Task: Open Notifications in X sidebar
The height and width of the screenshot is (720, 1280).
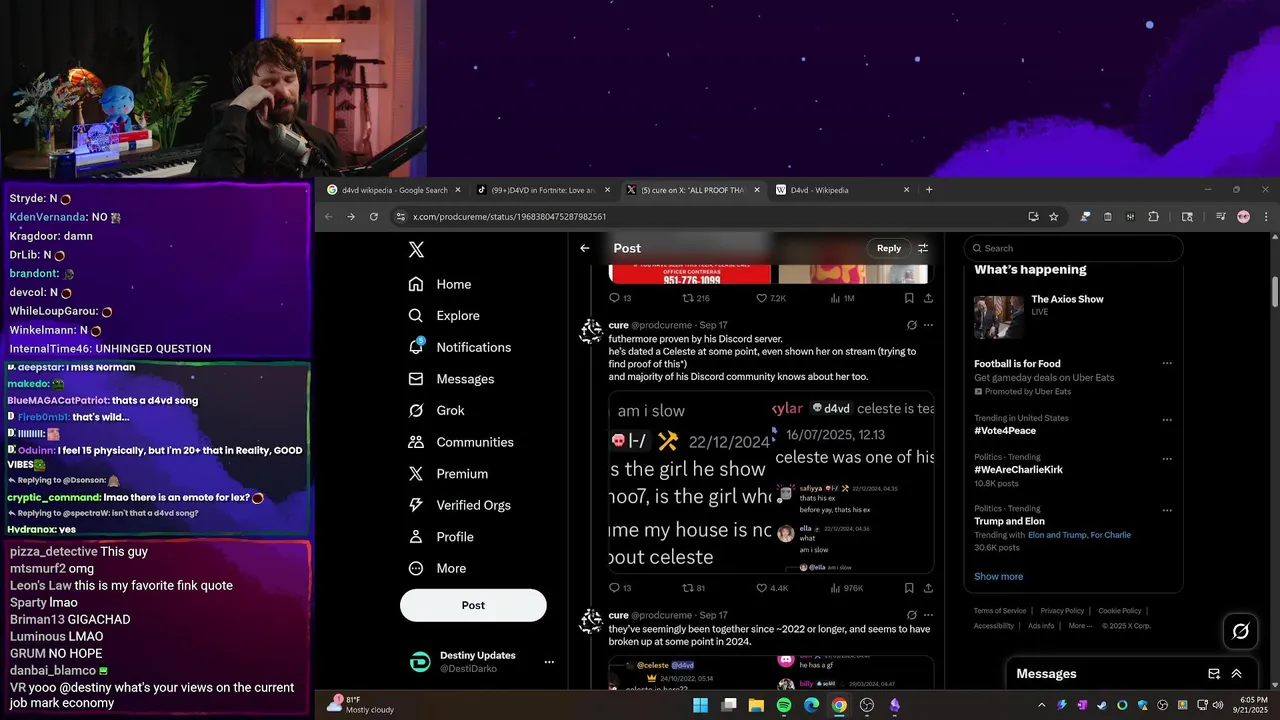Action: (460, 347)
